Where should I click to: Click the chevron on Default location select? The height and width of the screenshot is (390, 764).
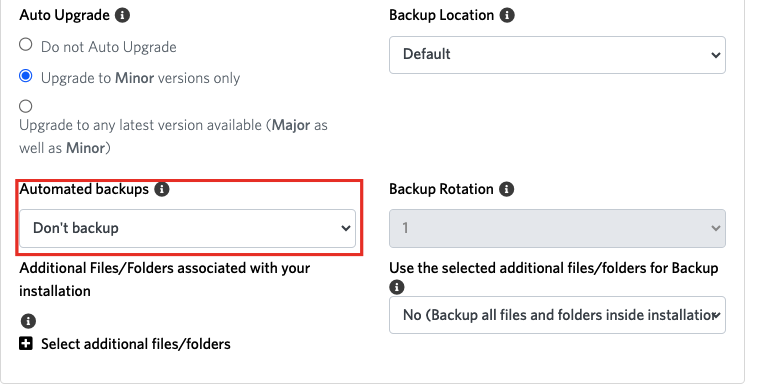point(715,55)
